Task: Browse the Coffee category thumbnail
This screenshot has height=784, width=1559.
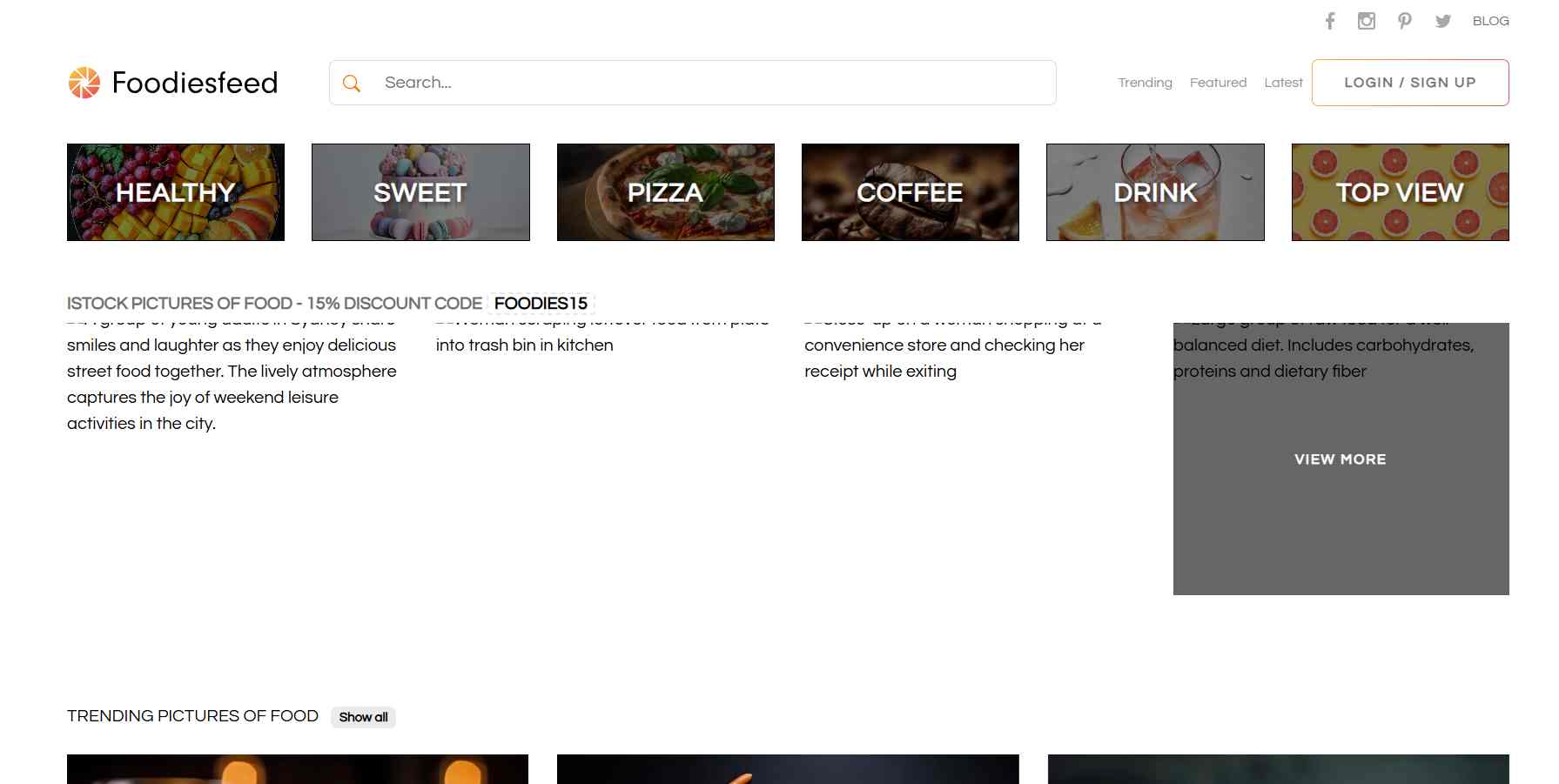Action: (910, 192)
